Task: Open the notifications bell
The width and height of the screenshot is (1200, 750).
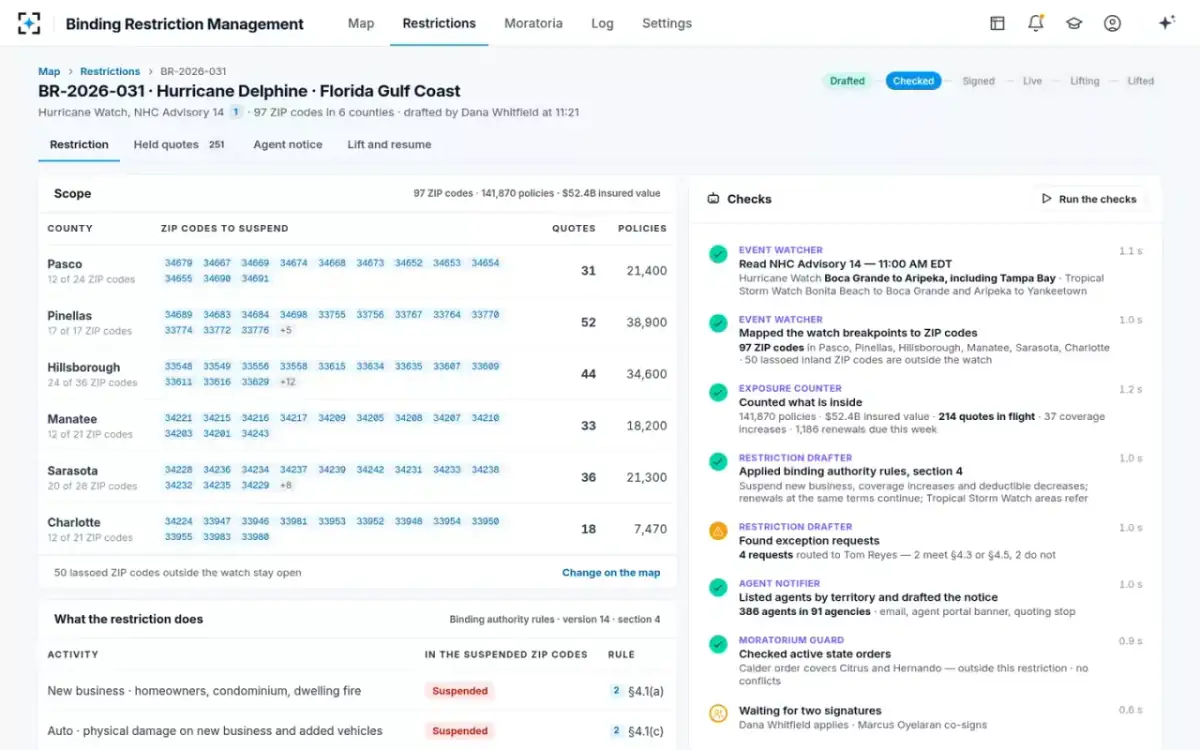Action: [x=1035, y=23]
